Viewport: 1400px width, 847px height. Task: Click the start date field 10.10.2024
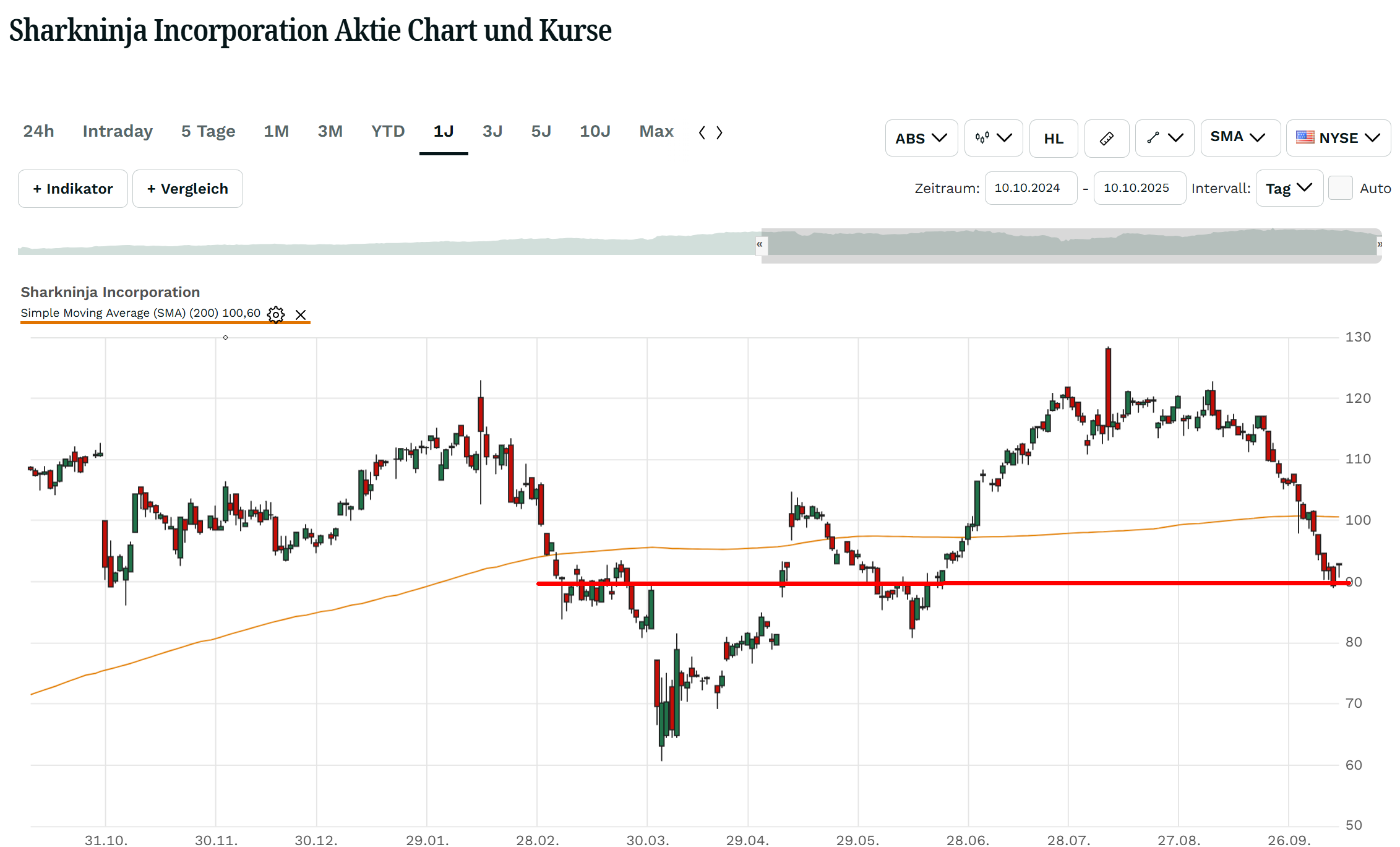point(1030,188)
